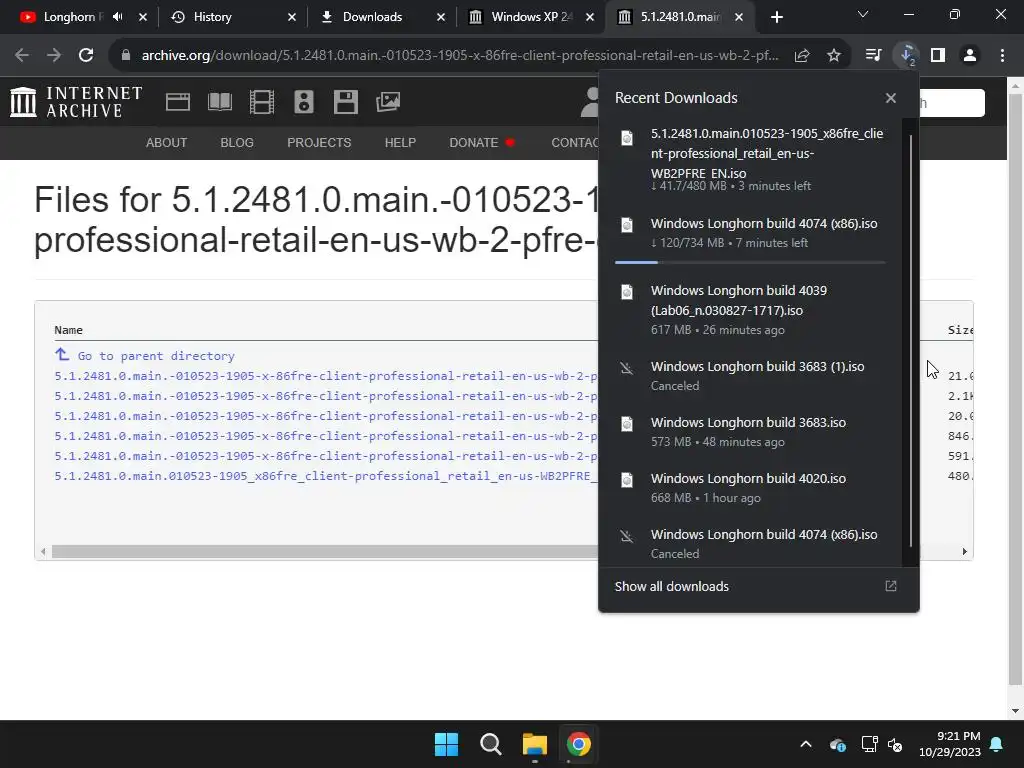Click the file listing scroll-left arrow
This screenshot has height=768, width=1024.
tap(43, 552)
